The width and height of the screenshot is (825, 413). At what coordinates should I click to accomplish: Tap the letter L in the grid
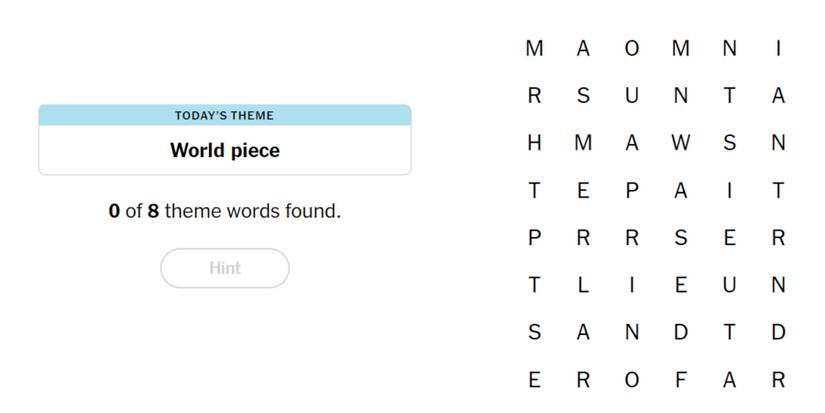tap(583, 286)
